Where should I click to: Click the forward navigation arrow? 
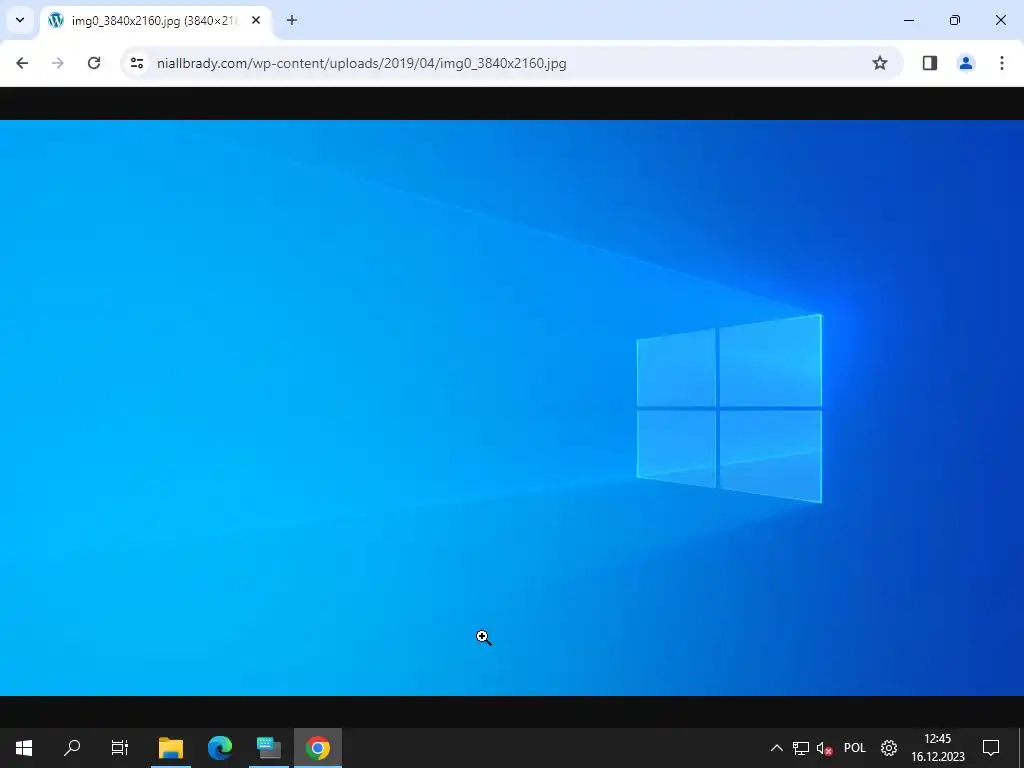pos(57,63)
